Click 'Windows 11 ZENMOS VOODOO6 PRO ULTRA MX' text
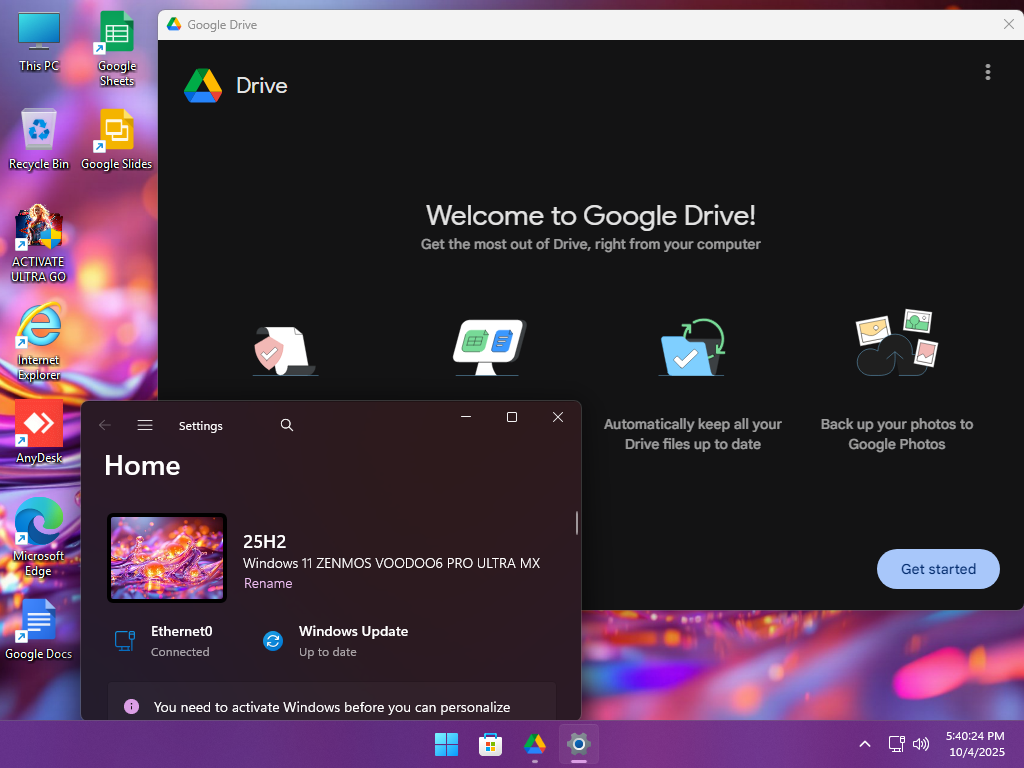This screenshot has height=768, width=1024. 391,563
